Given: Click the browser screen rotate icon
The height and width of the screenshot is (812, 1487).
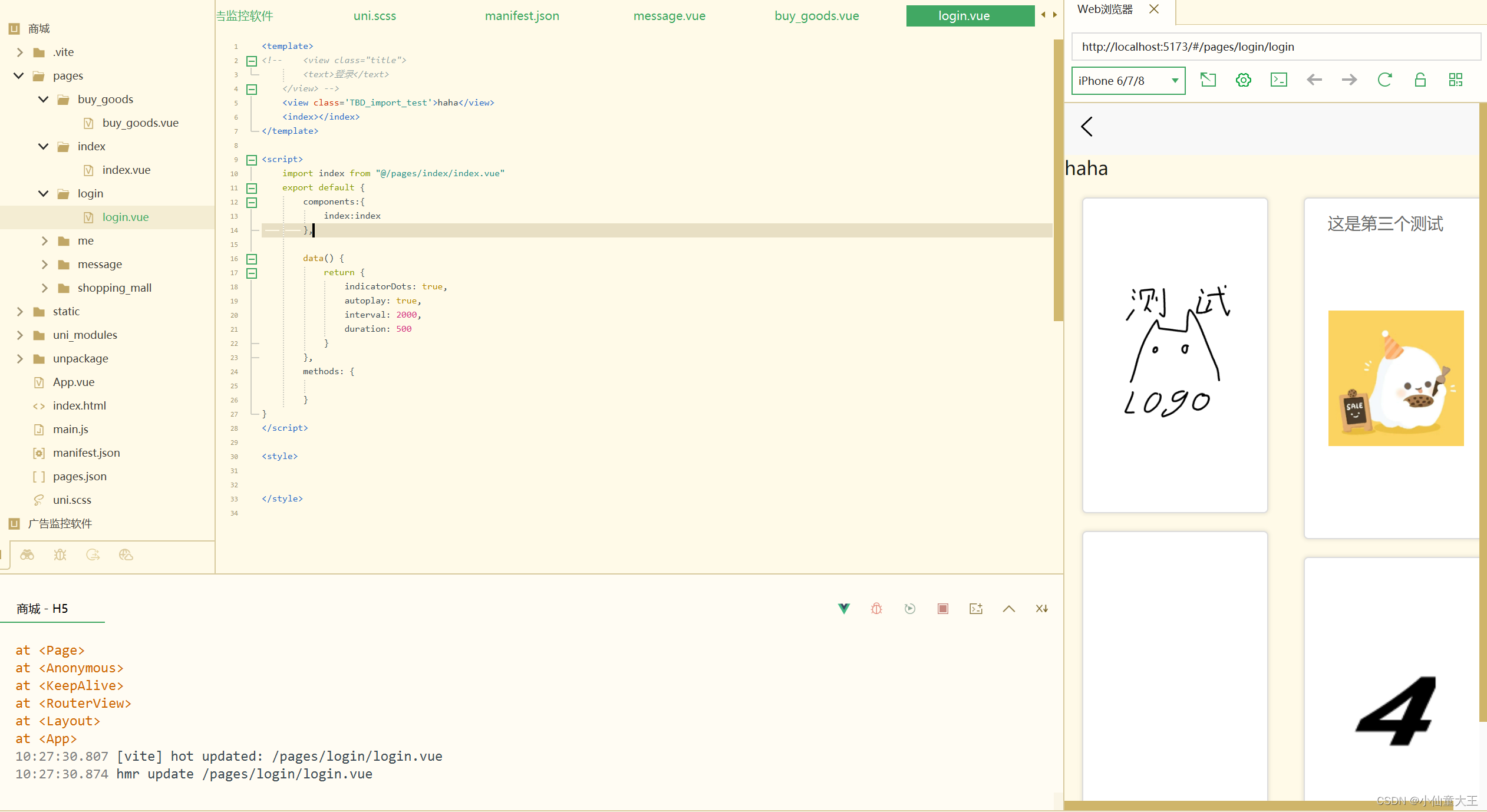Looking at the screenshot, I should coord(1208,80).
